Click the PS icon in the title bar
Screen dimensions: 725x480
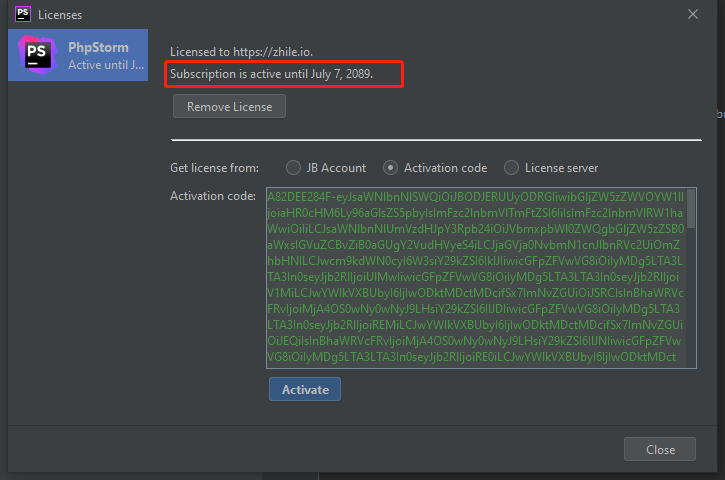pos(23,14)
